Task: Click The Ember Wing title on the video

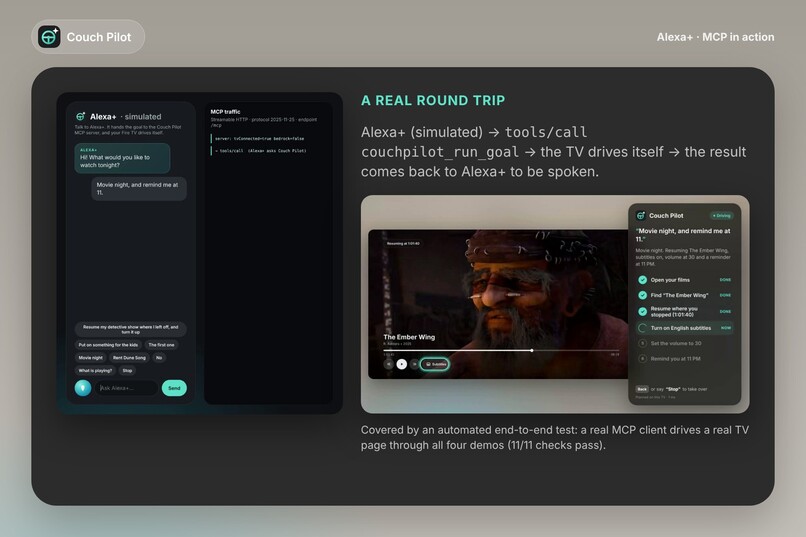Action: click(x=409, y=337)
